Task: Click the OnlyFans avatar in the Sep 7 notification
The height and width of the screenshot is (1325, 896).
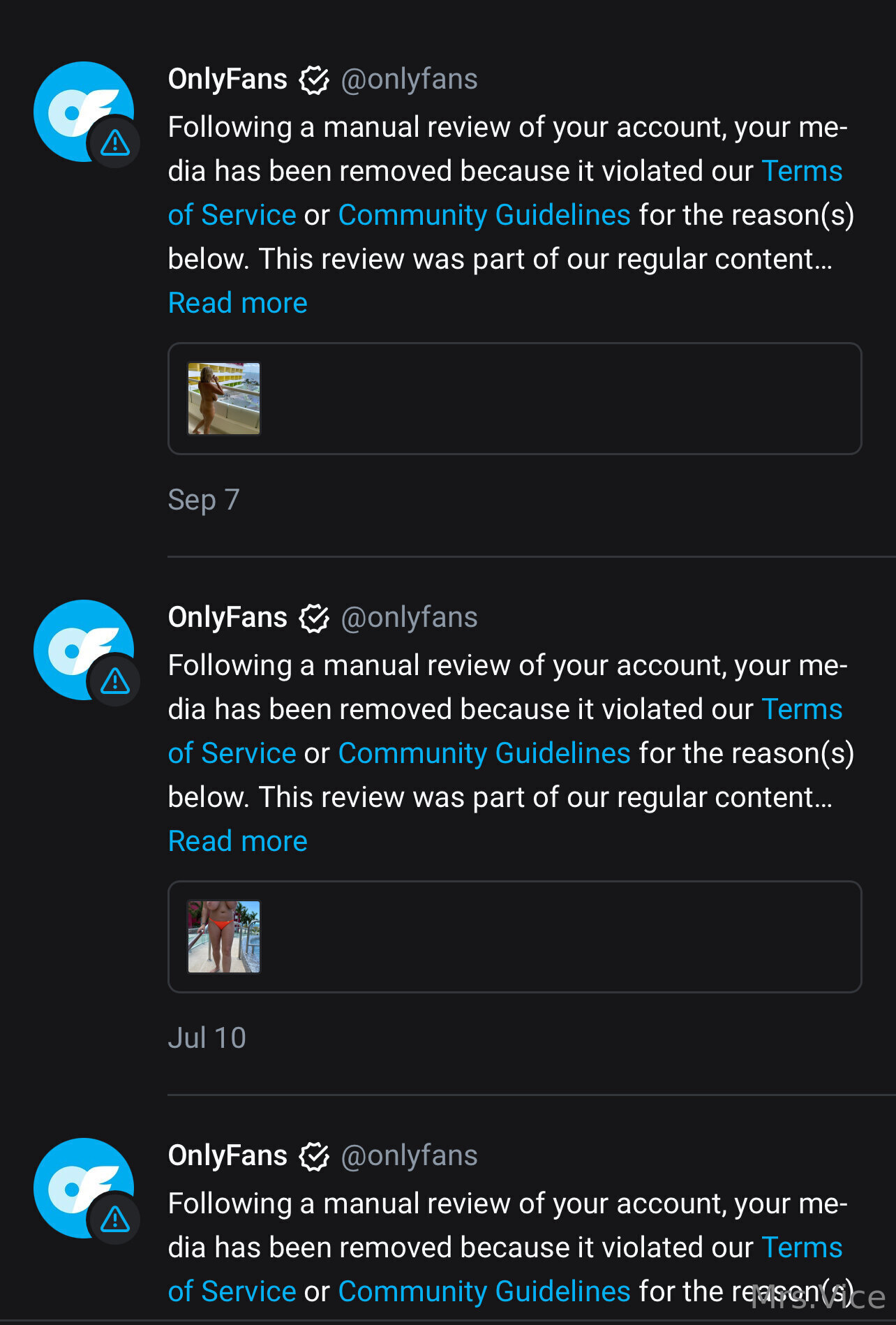Action: tap(75, 105)
